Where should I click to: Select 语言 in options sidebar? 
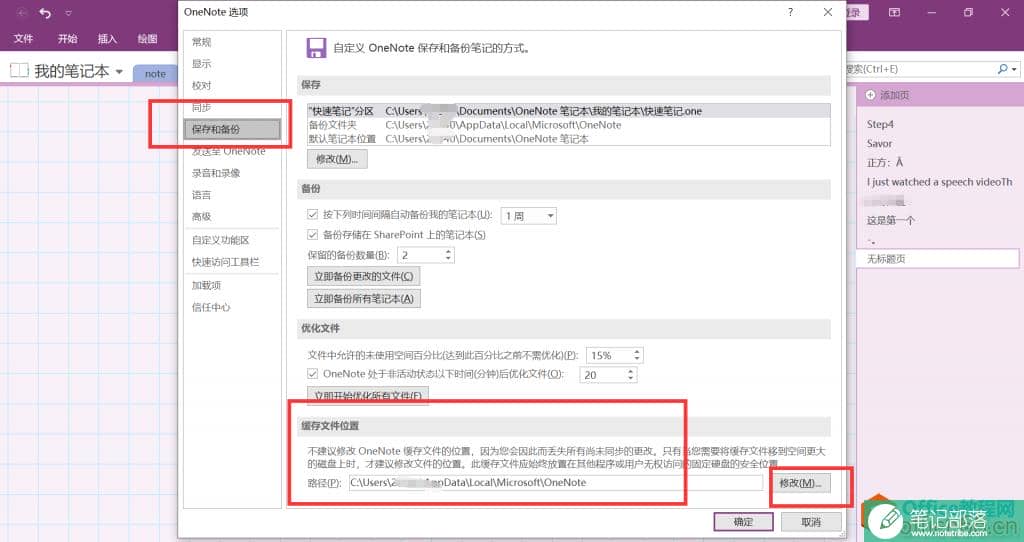[x=232, y=195]
